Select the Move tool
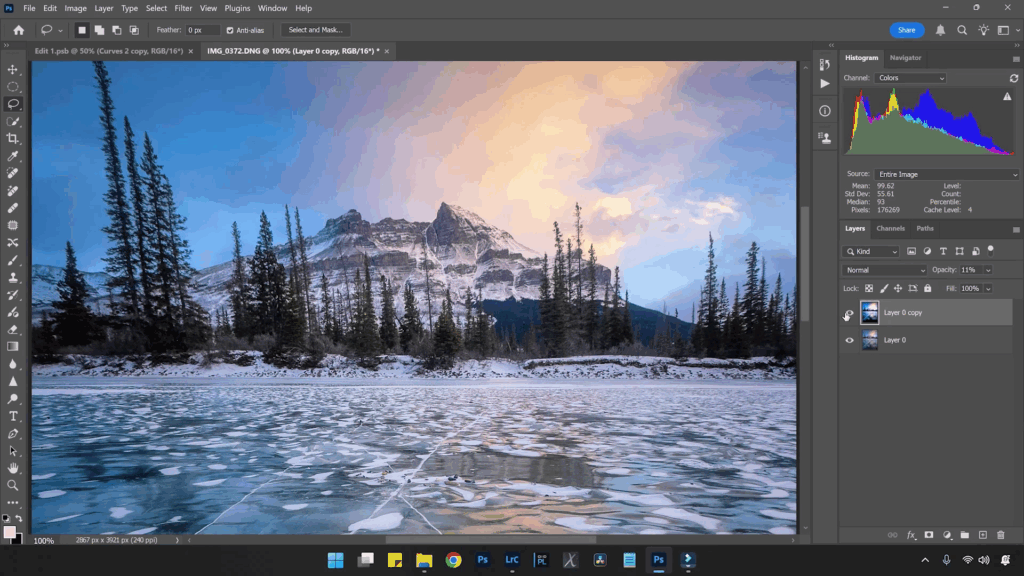The height and width of the screenshot is (576, 1024). pos(13,68)
